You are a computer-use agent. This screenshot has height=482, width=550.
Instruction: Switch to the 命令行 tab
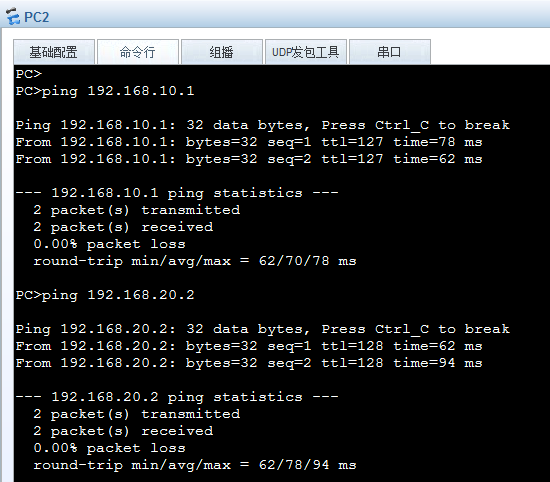click(138, 52)
